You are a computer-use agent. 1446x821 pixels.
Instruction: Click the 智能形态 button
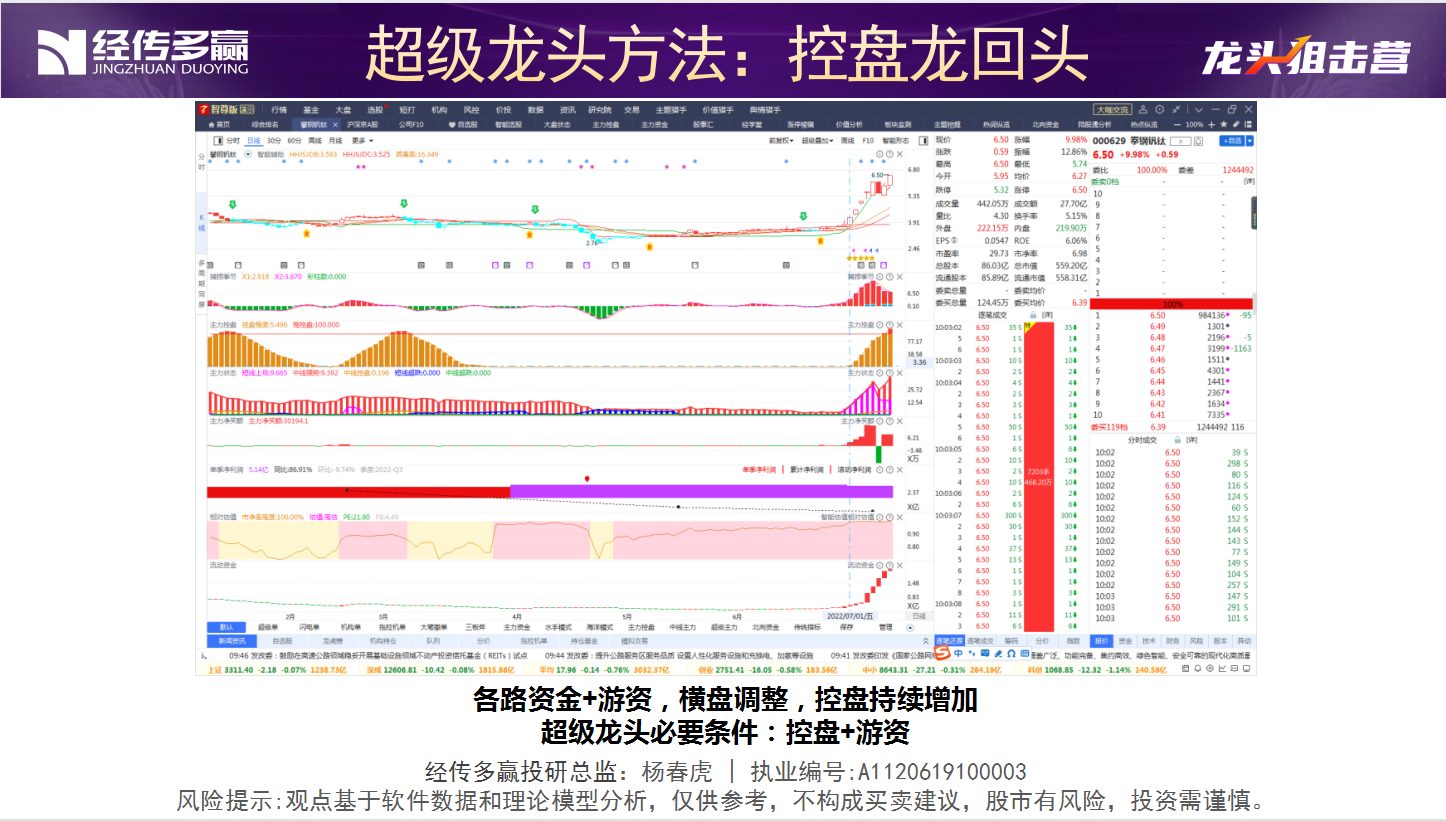[x=895, y=140]
